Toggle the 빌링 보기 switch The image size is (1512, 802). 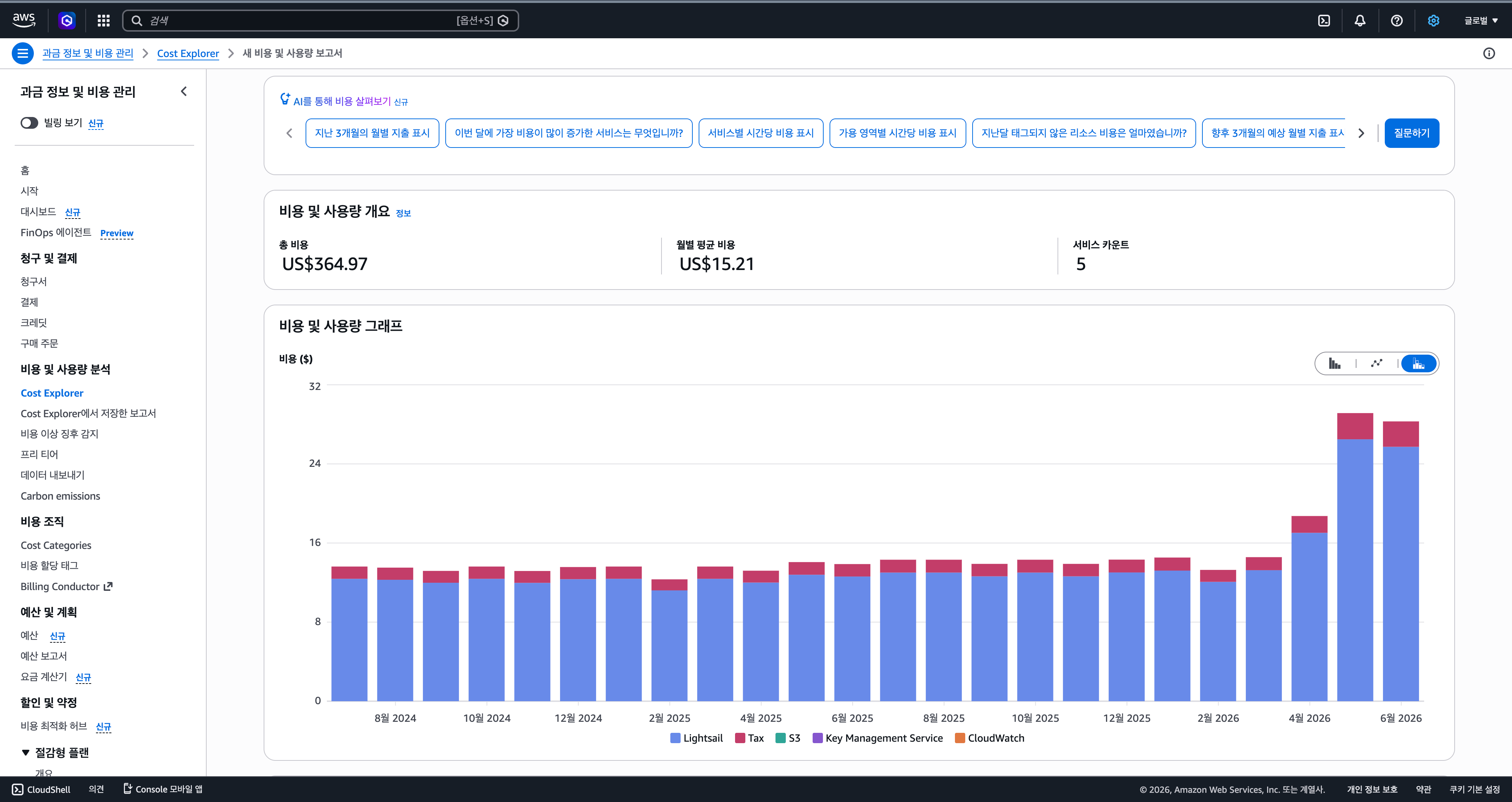click(29, 123)
